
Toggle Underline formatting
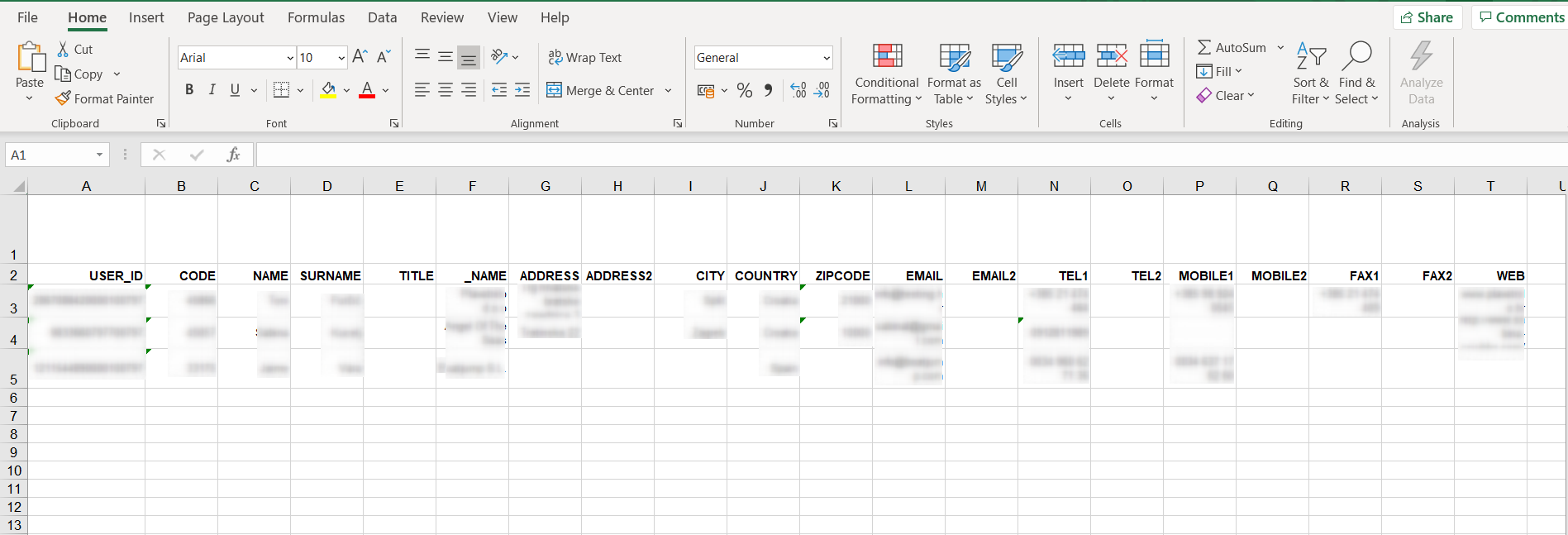(235, 90)
